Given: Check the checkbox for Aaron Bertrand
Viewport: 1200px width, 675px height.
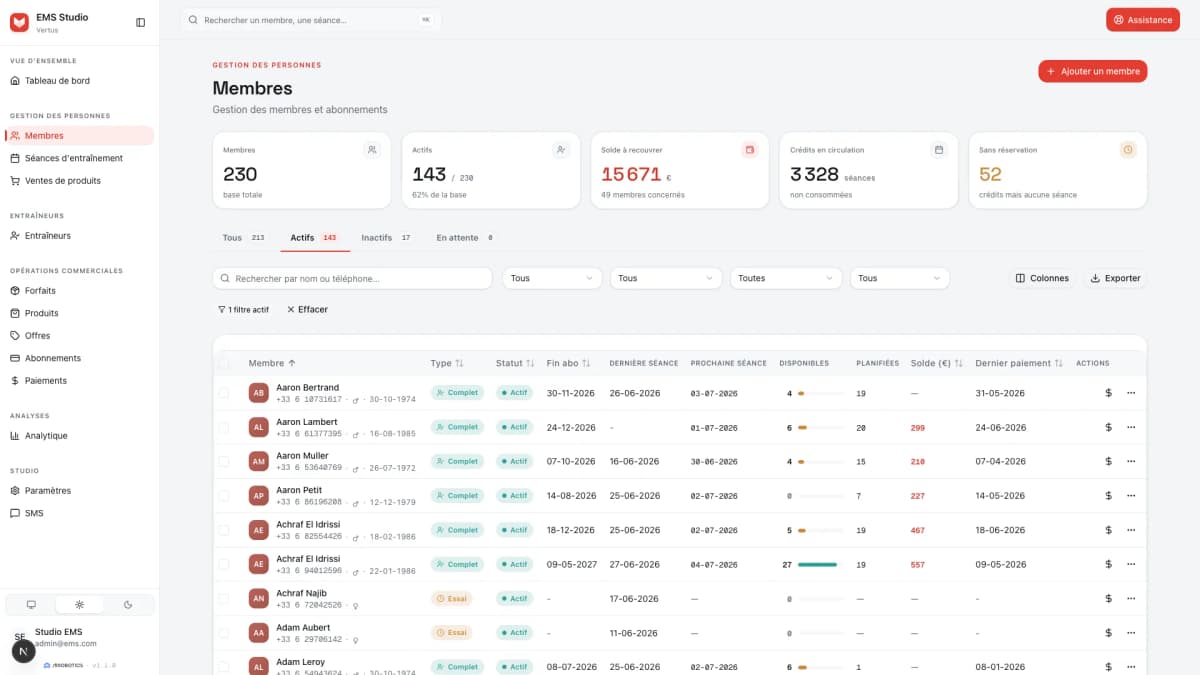Looking at the screenshot, I should (224, 393).
